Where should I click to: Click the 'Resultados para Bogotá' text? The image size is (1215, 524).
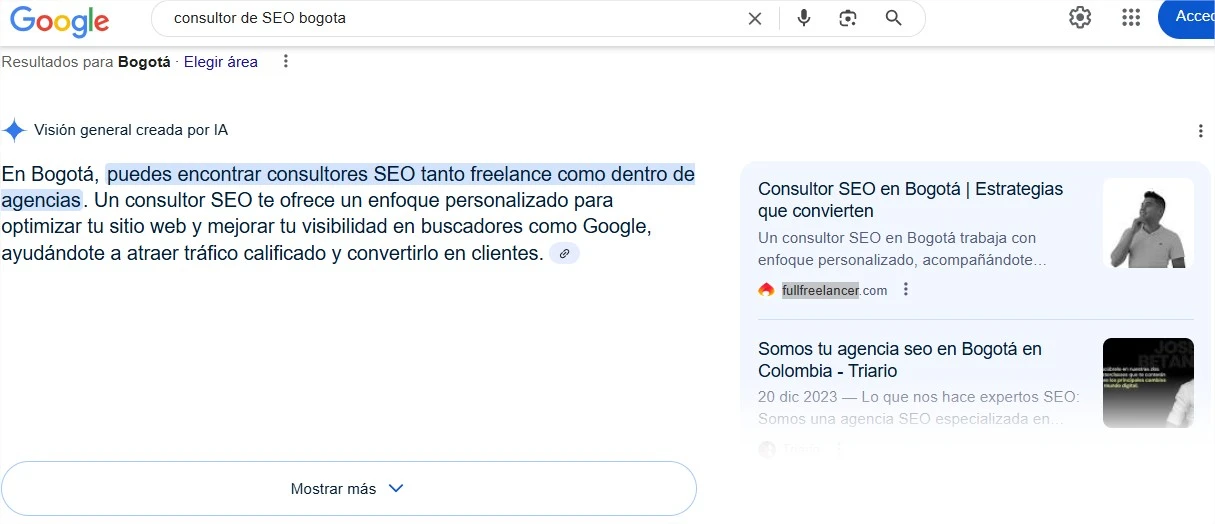86,62
